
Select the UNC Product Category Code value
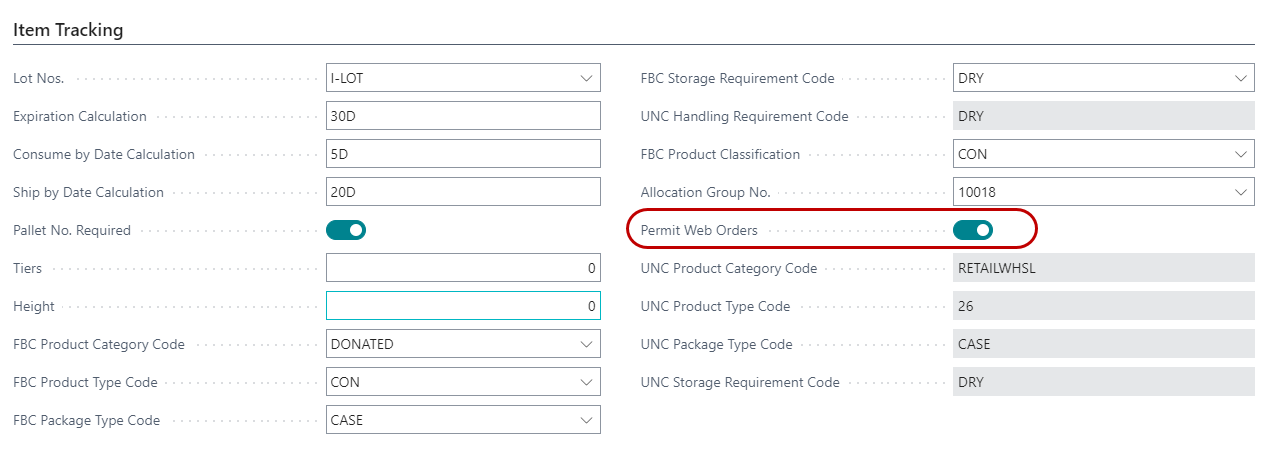(x=1103, y=268)
